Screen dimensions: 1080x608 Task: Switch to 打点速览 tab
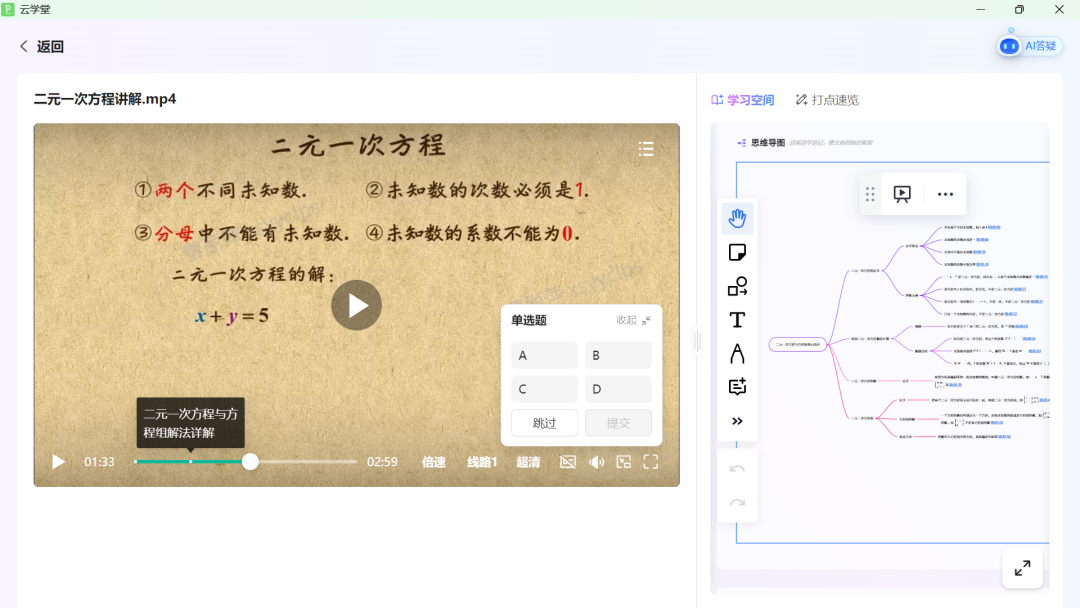click(827, 100)
